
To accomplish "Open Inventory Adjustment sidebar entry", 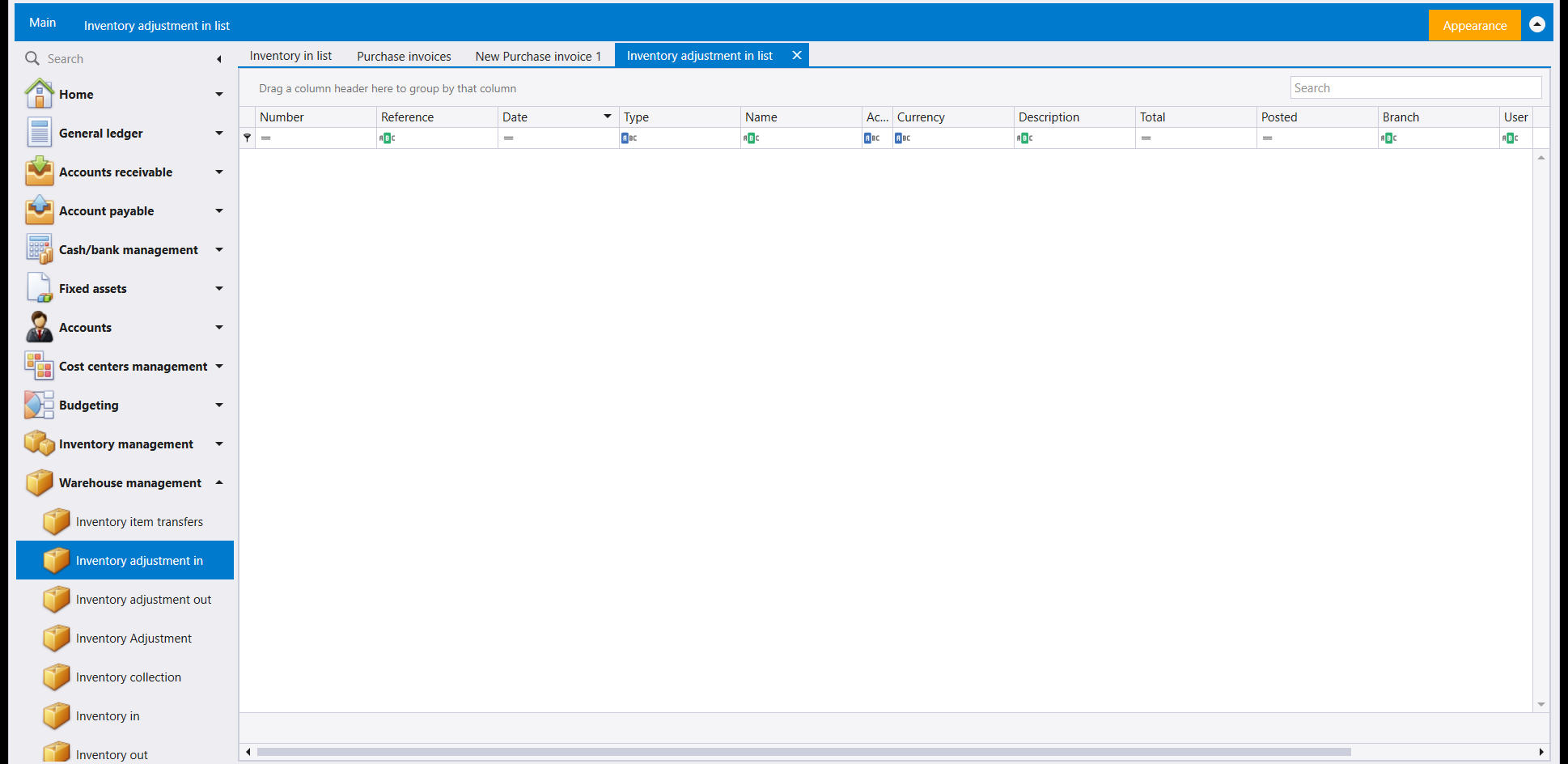I will click(x=125, y=638).
